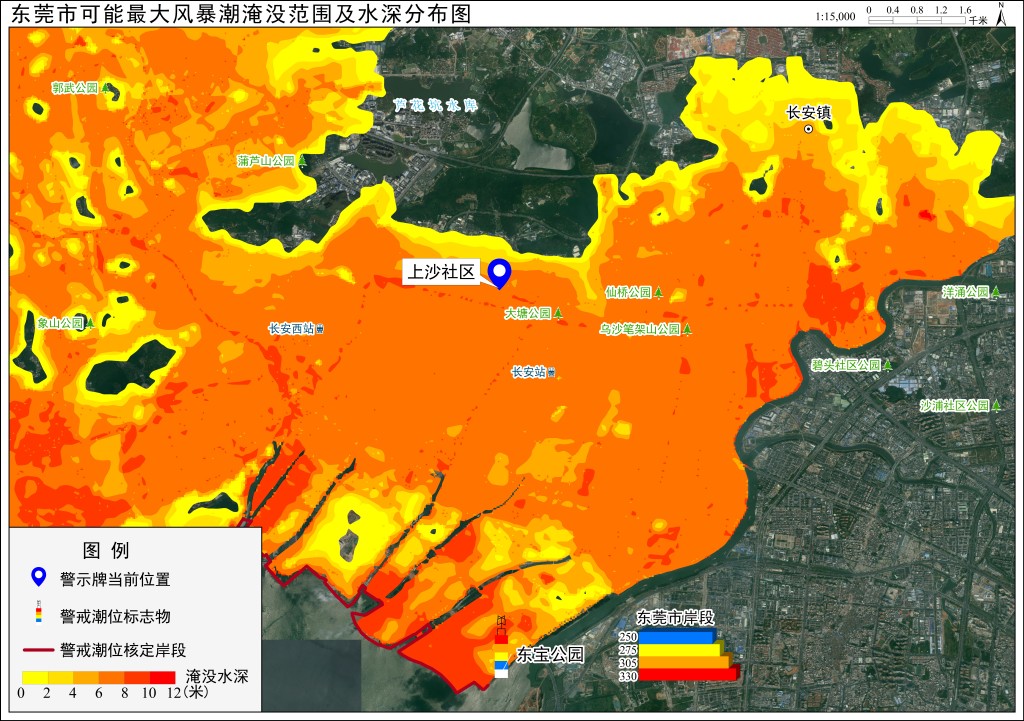
Task: Click the tree icon after 乌沙笔架山公园
Action: point(687,329)
